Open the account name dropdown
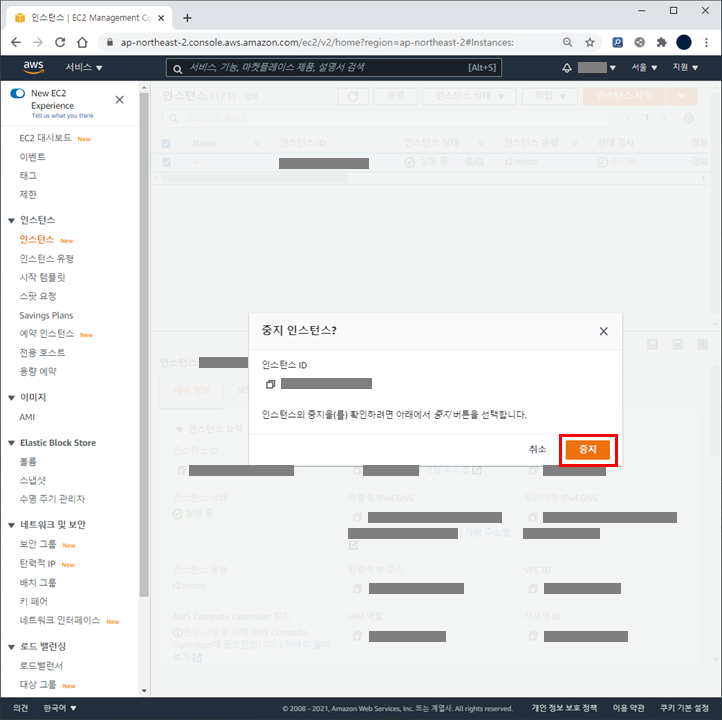Screen dimensions: 722x720 (x=597, y=68)
